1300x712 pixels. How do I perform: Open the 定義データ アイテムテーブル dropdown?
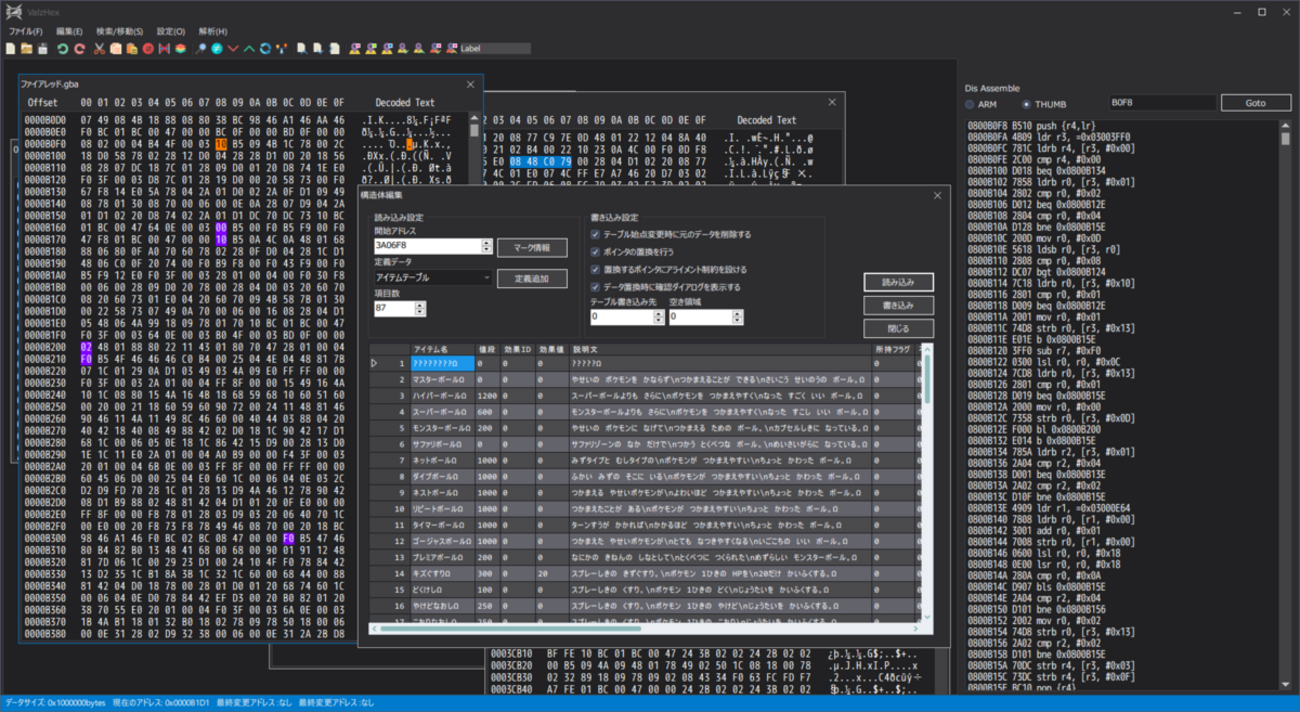433,277
